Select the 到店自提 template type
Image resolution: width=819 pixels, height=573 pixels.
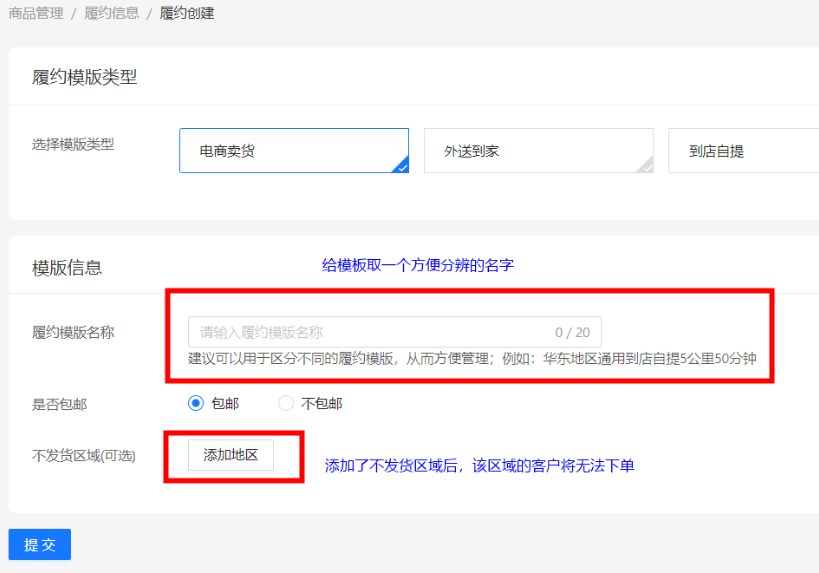point(743,150)
